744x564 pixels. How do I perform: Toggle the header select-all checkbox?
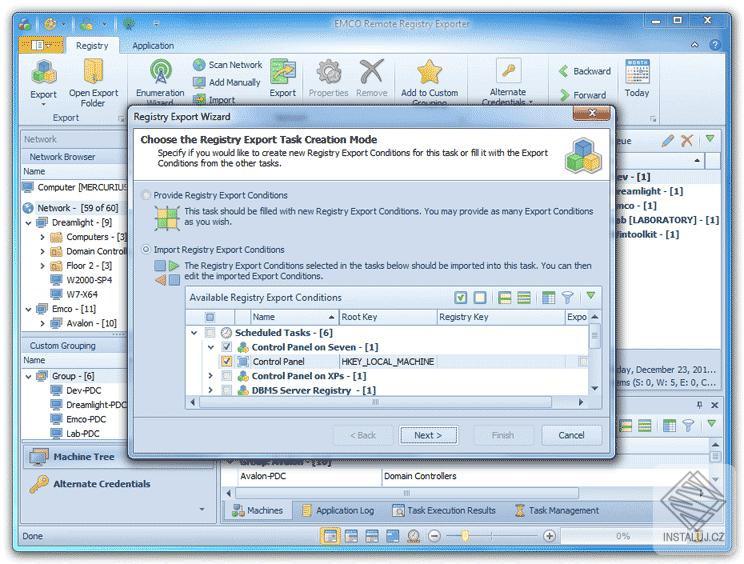210,317
